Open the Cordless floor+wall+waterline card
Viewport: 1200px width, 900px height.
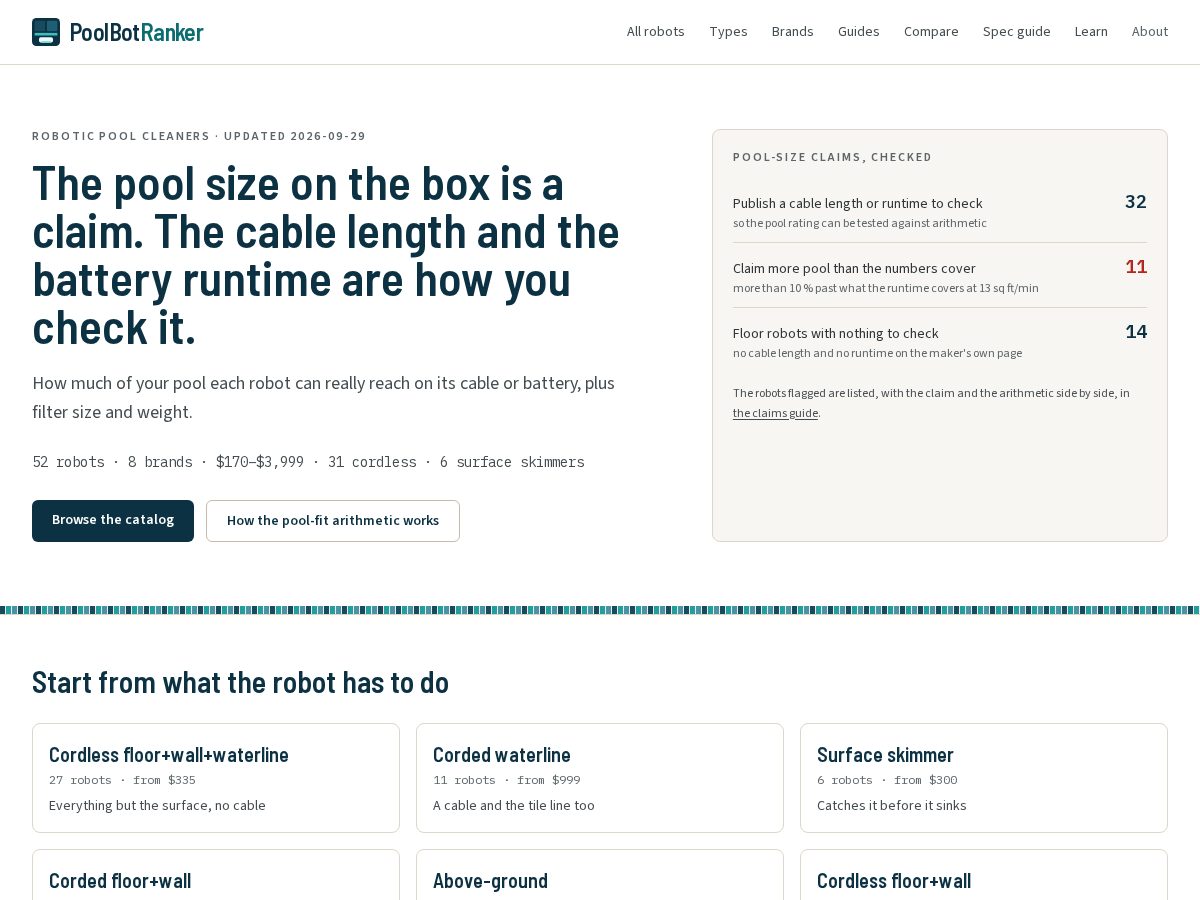[216, 778]
